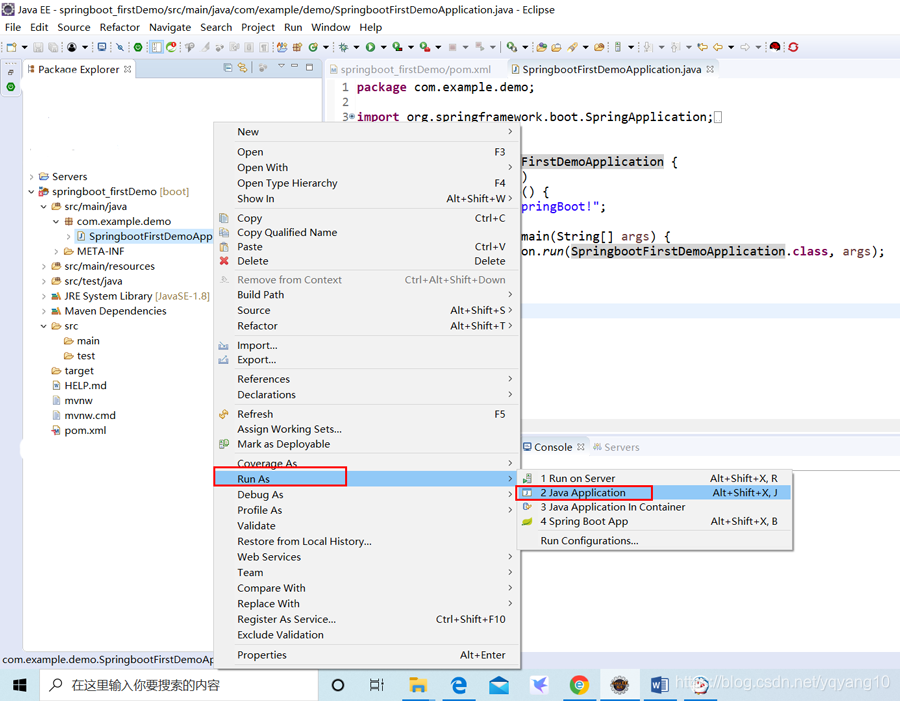Collapse the springboot_firstDemo project node

[32, 191]
